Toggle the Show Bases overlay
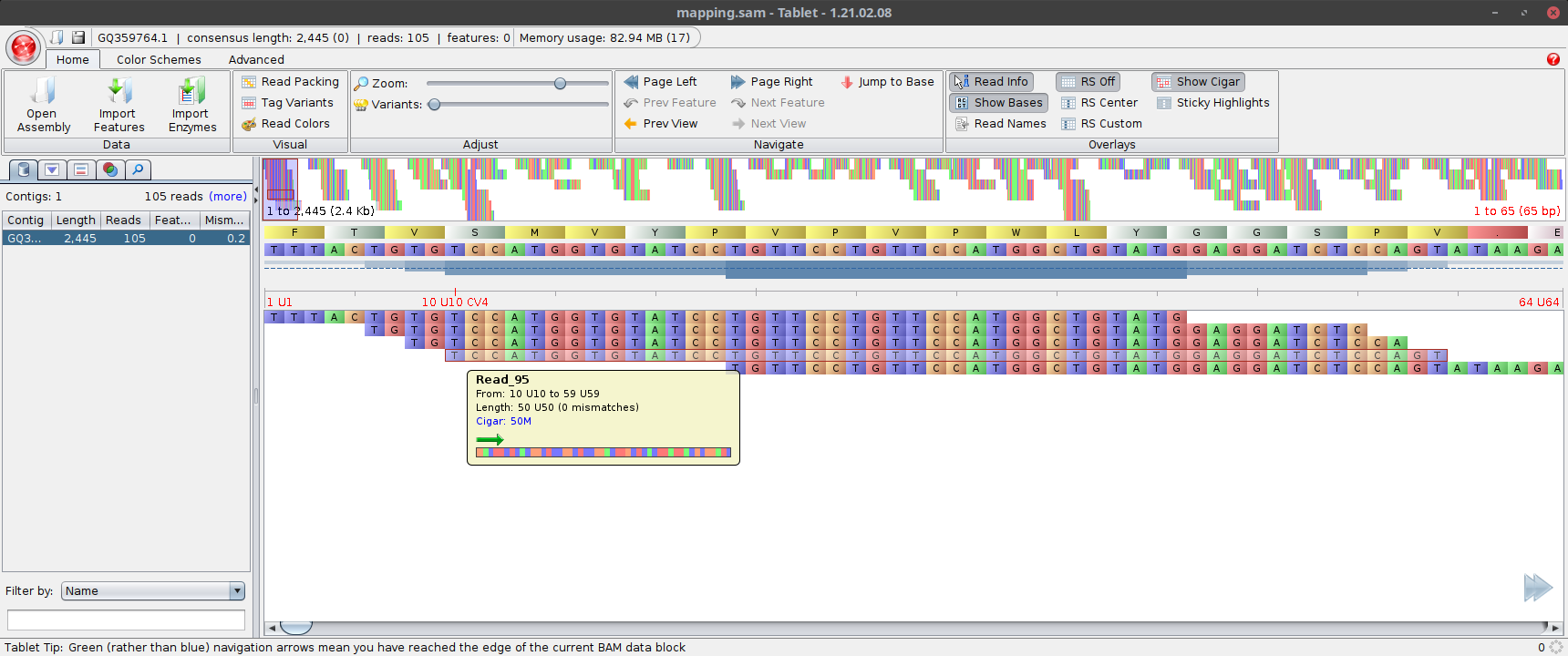 coord(998,102)
